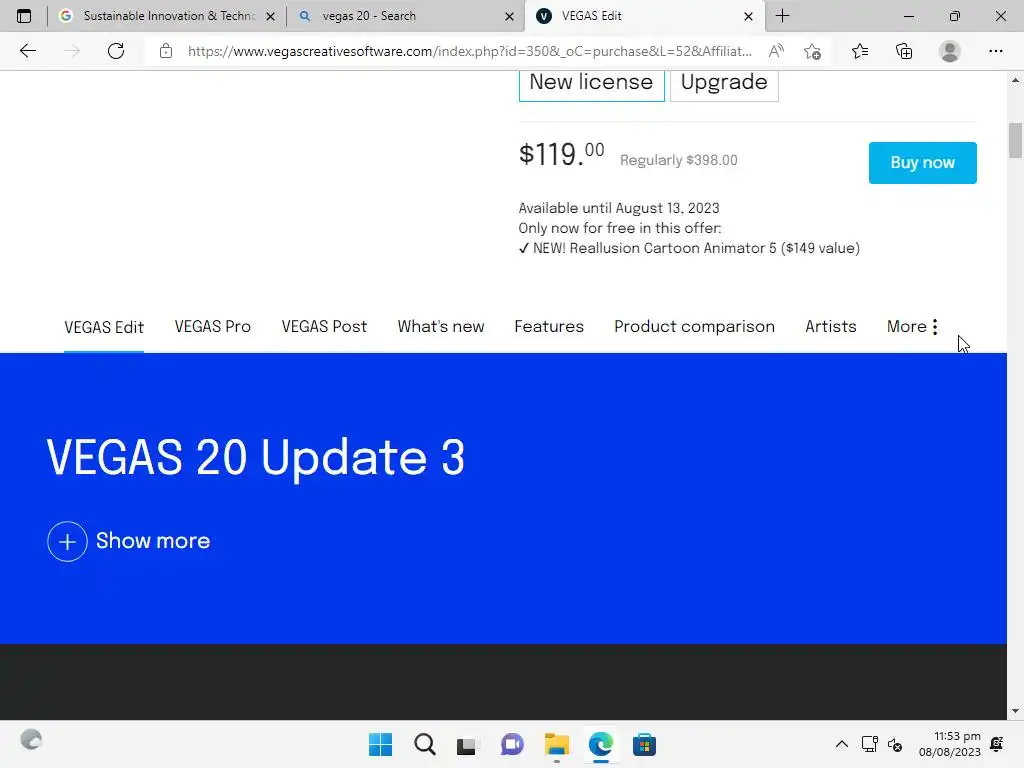
Task: Open Task View on taskbar
Action: pyautogui.click(x=466, y=744)
